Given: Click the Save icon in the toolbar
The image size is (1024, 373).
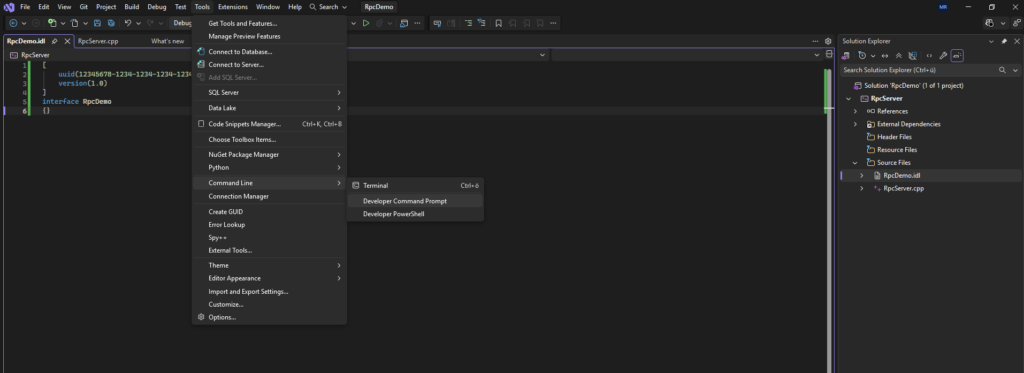Looking at the screenshot, I should pyautogui.click(x=97, y=23).
